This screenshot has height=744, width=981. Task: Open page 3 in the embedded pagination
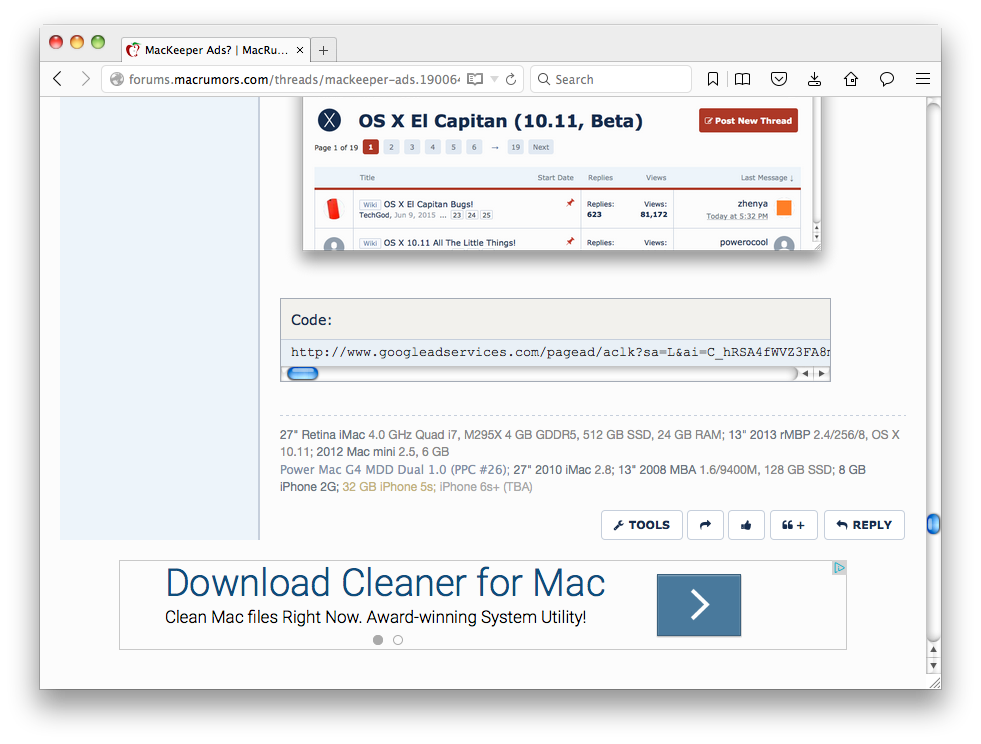click(x=412, y=147)
